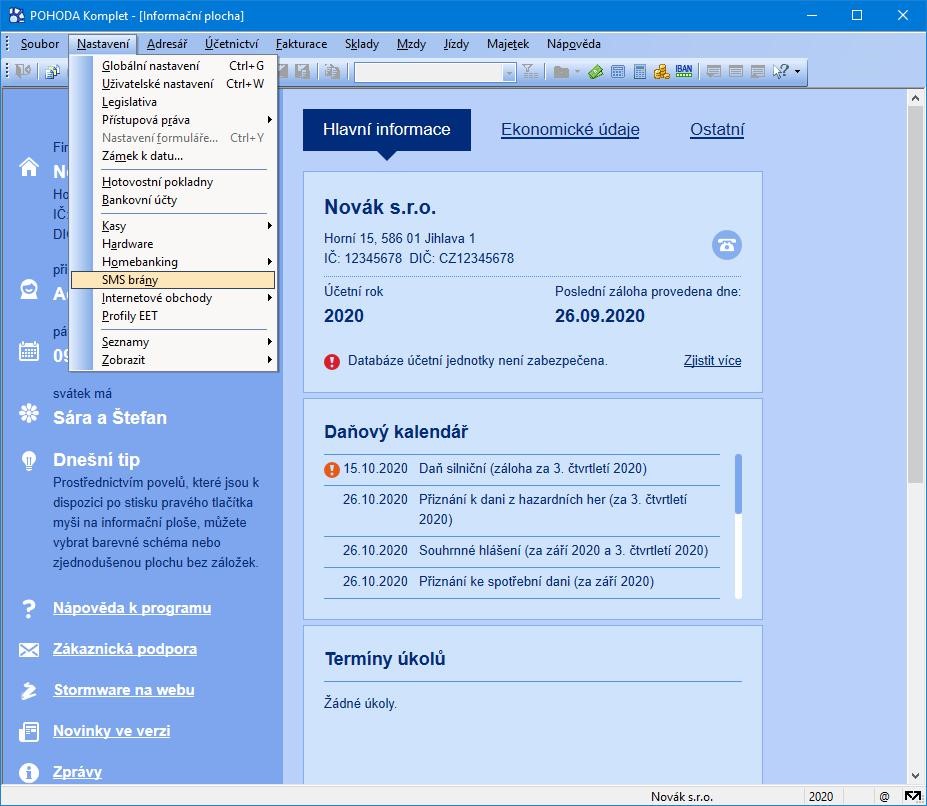Open the Novinky ve verzi link

(x=112, y=731)
